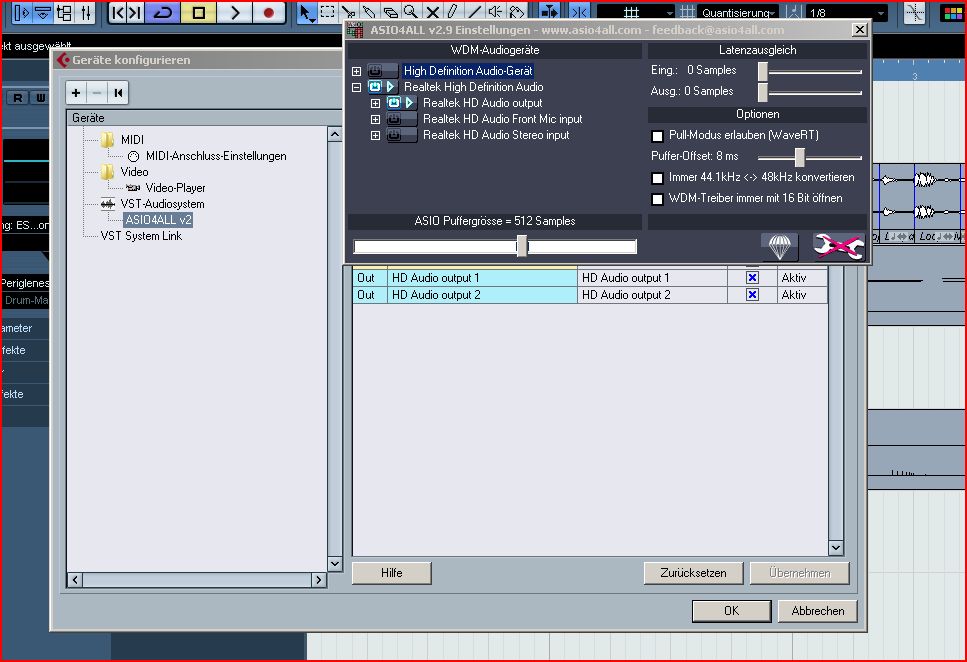967x662 pixels.
Task: Click the Cubase Stop transport button
Action: tap(199, 12)
